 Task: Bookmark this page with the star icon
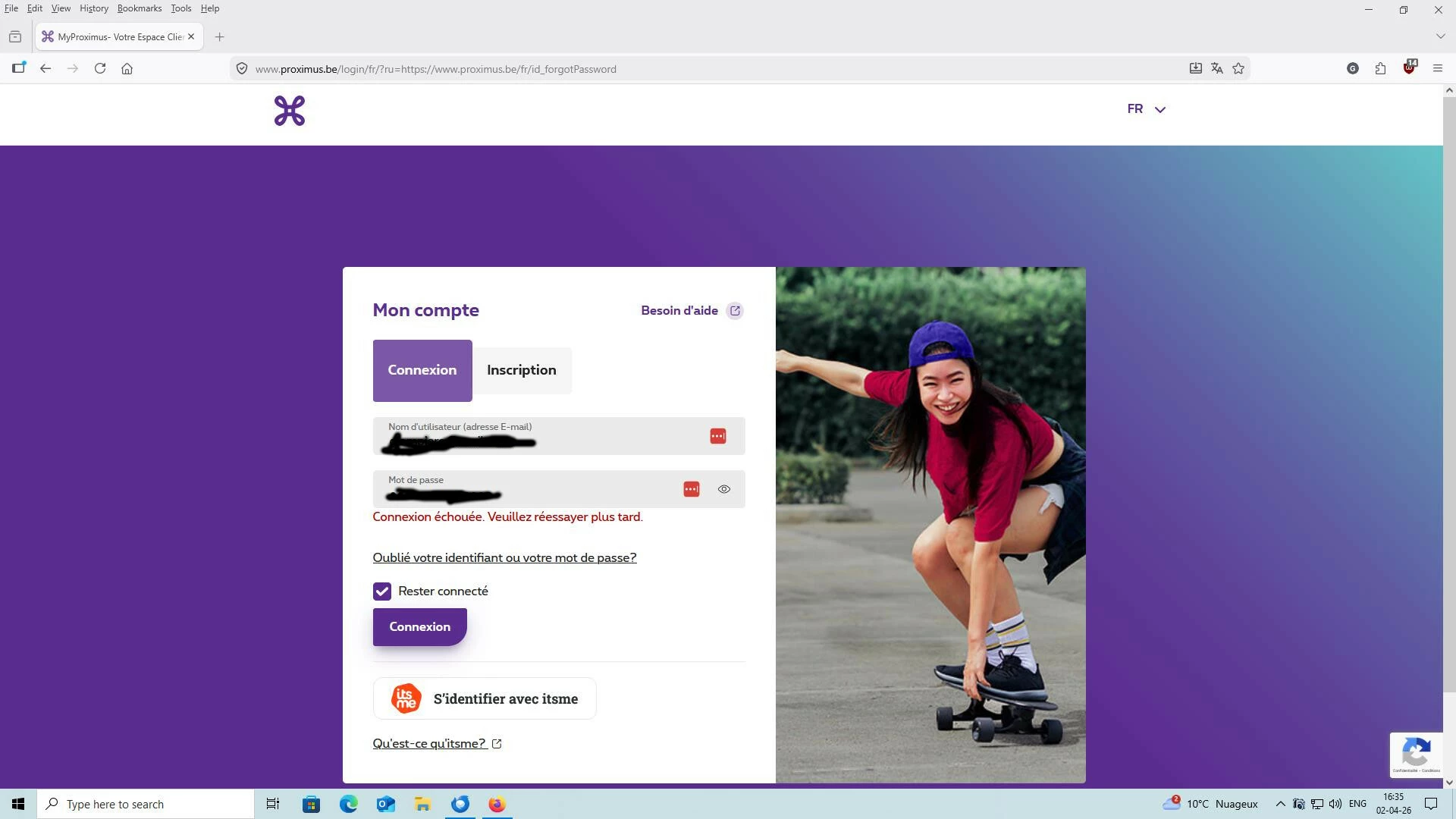1238,69
